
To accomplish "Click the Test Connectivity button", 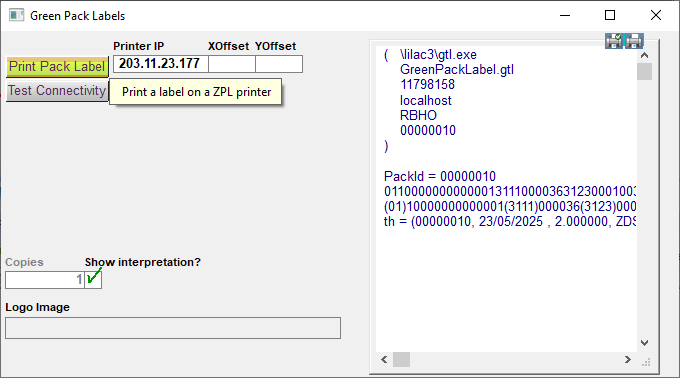I will click(x=57, y=91).
